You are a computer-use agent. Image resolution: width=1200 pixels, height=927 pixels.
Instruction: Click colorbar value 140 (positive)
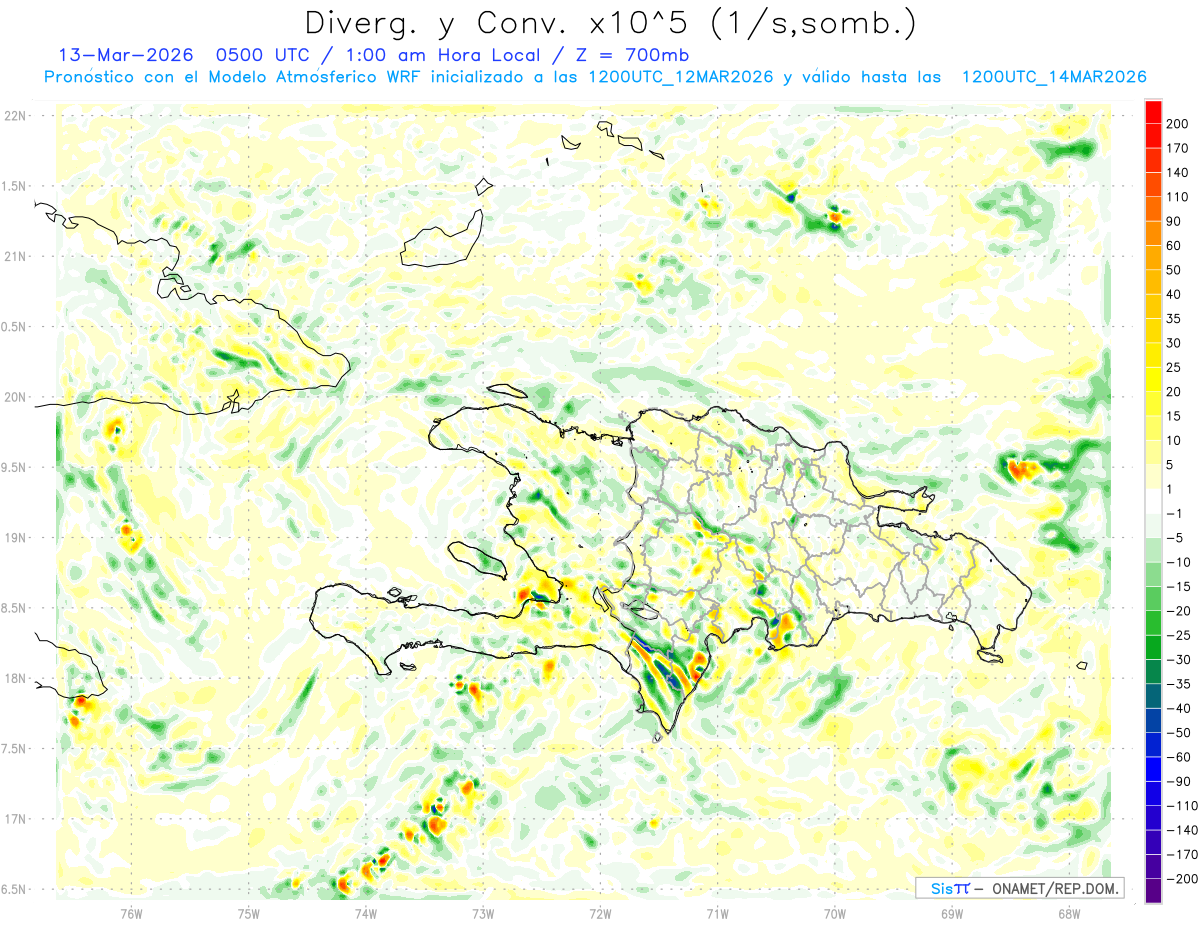coord(1177,172)
